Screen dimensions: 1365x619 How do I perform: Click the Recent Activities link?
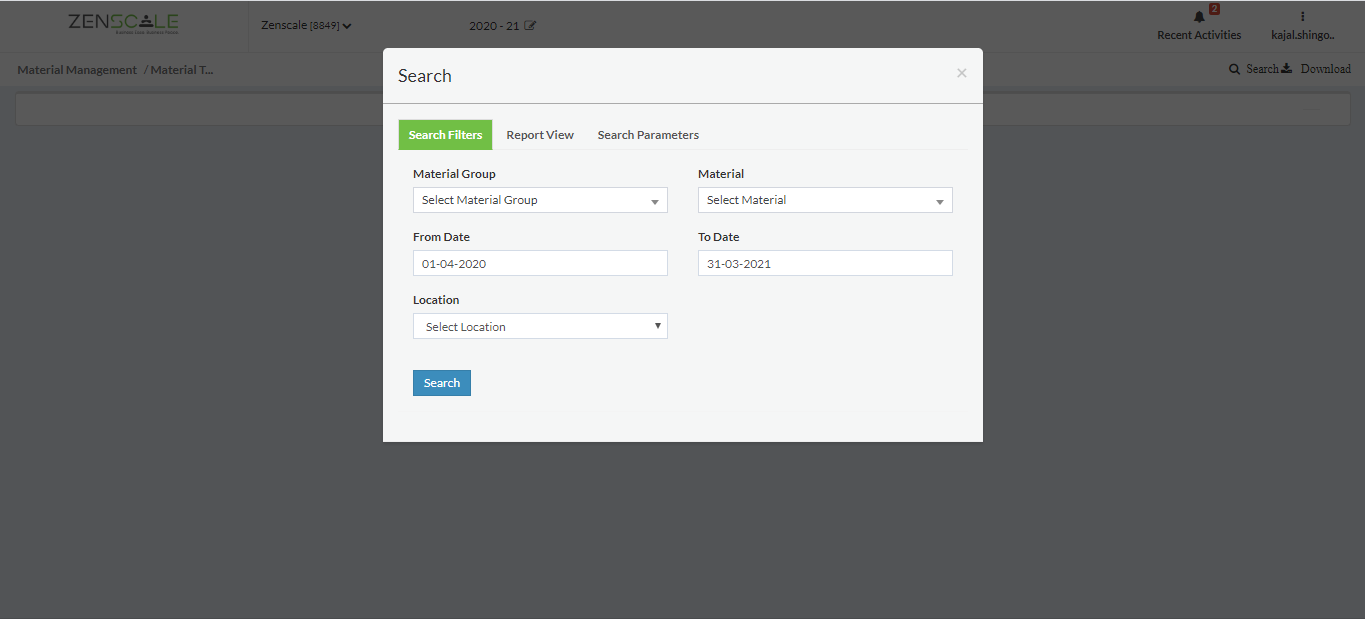pos(1199,35)
